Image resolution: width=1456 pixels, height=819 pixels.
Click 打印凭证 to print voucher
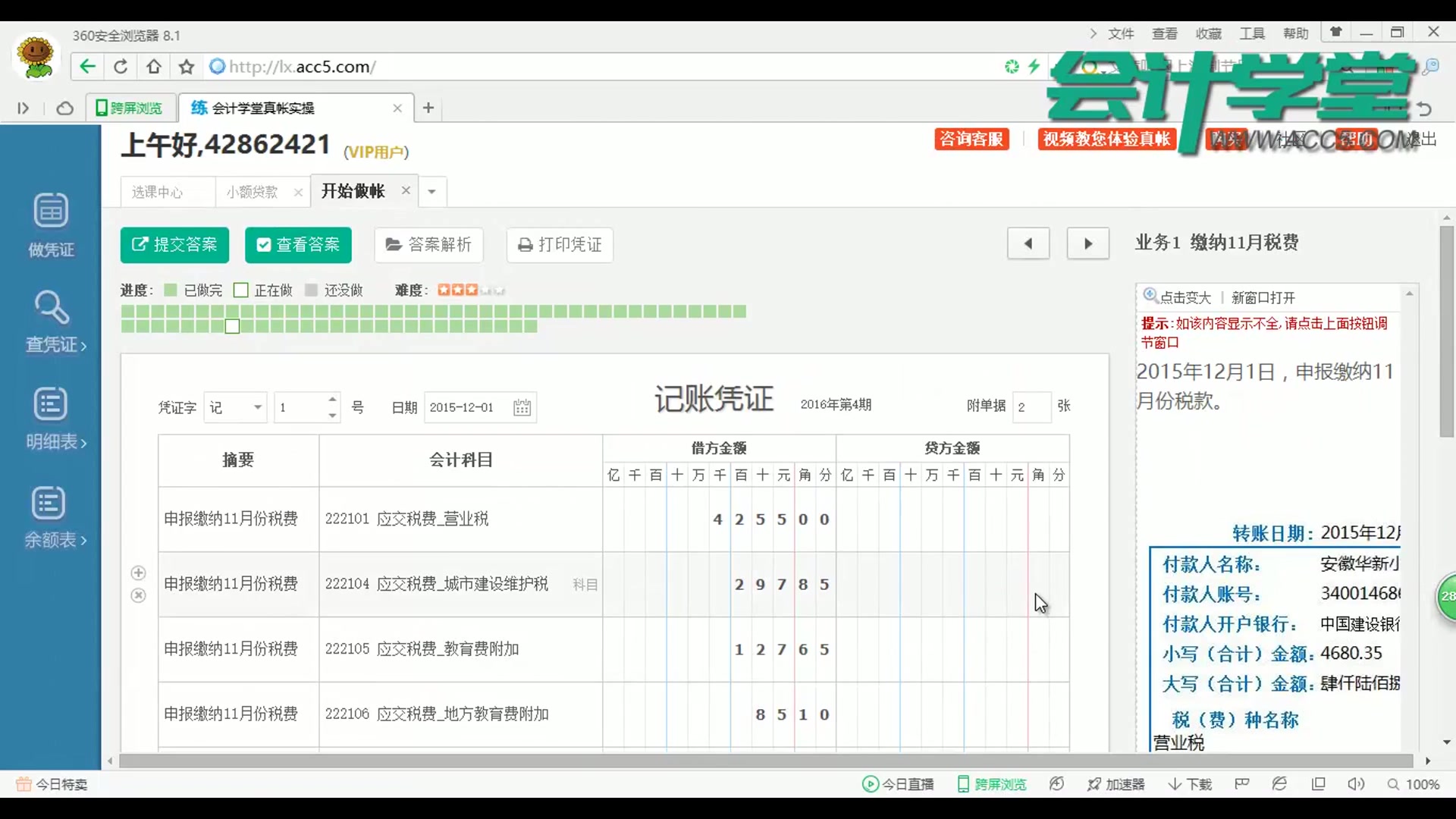(x=560, y=244)
